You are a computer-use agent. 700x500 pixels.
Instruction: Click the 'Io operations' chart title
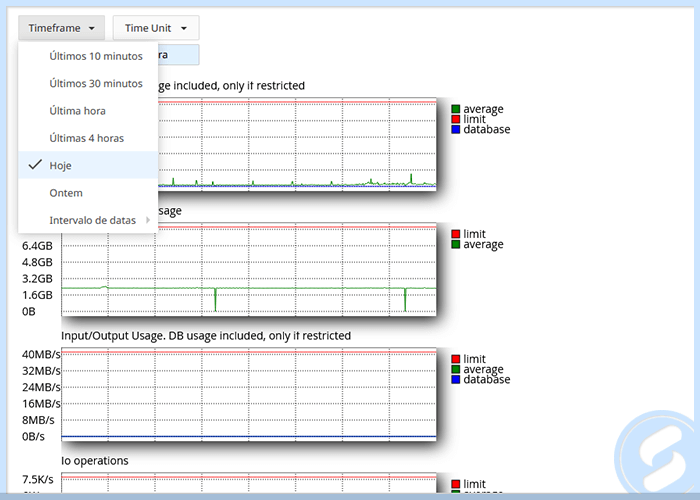pyautogui.click(x=95, y=461)
